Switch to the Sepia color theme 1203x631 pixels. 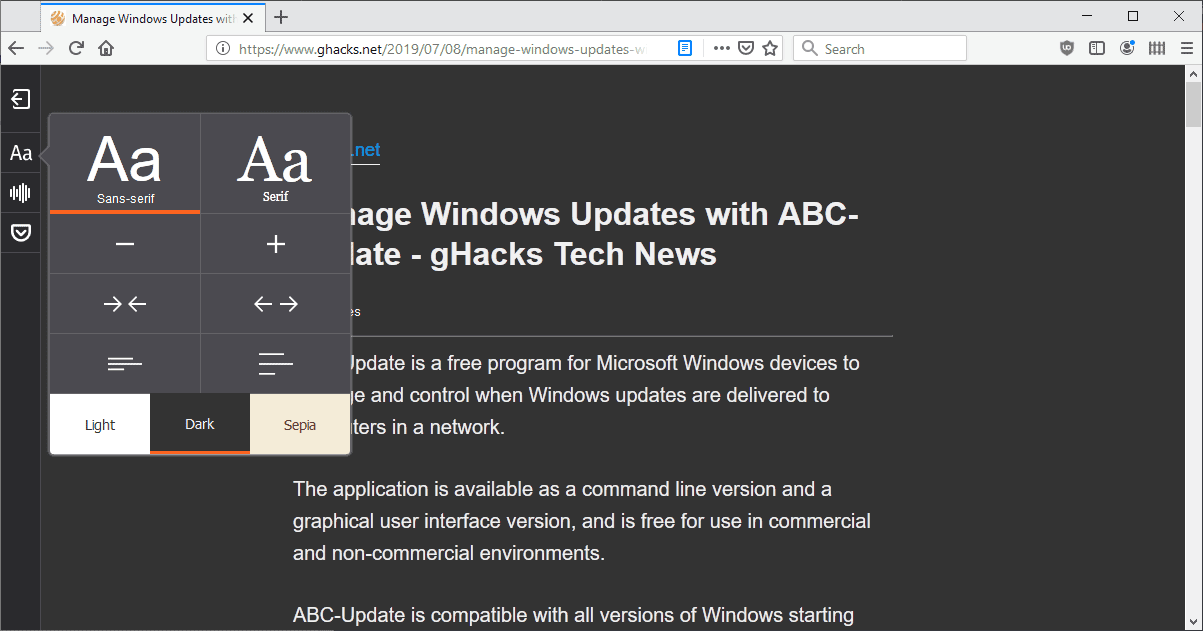tap(300, 424)
